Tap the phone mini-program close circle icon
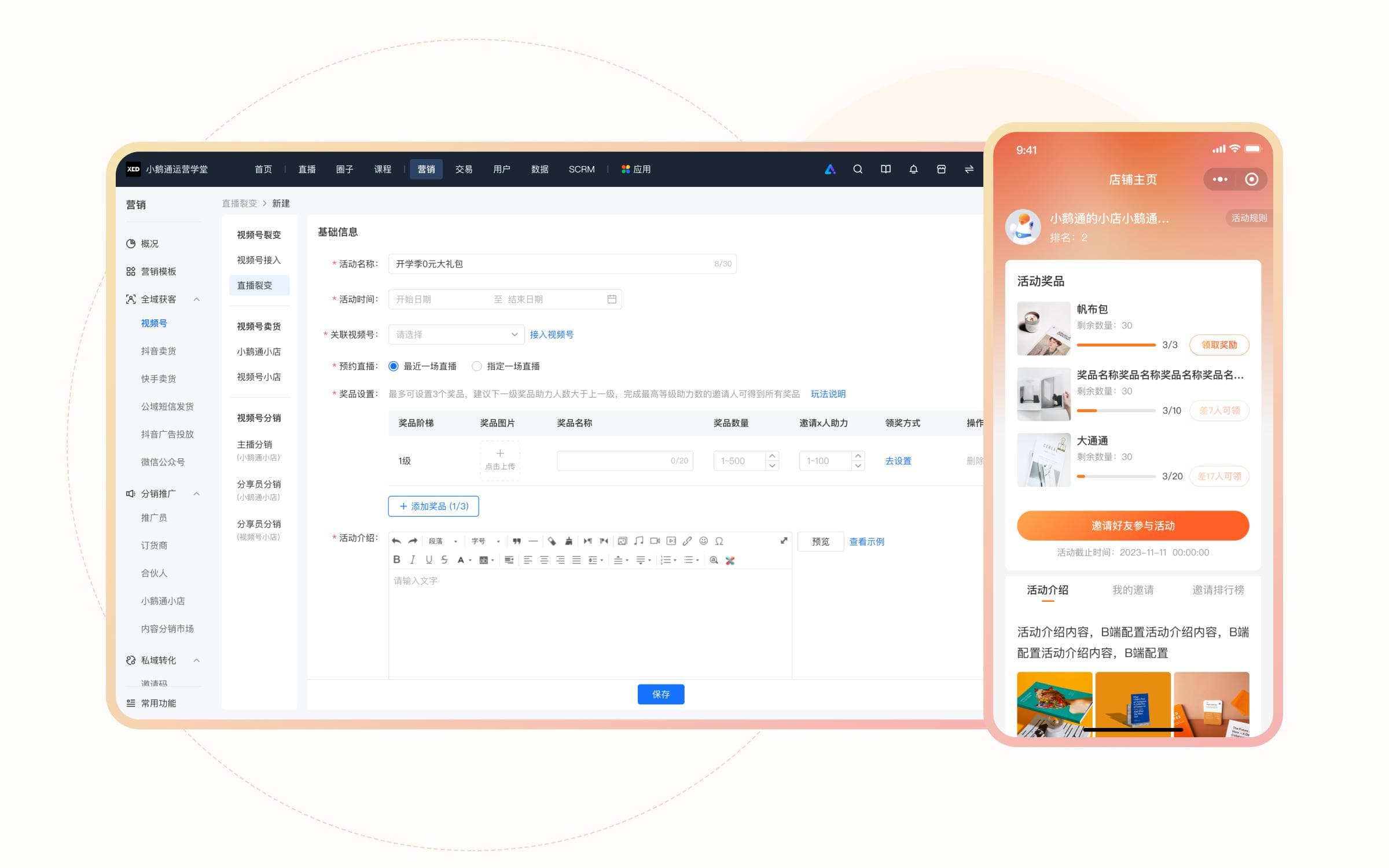 [x=1251, y=179]
